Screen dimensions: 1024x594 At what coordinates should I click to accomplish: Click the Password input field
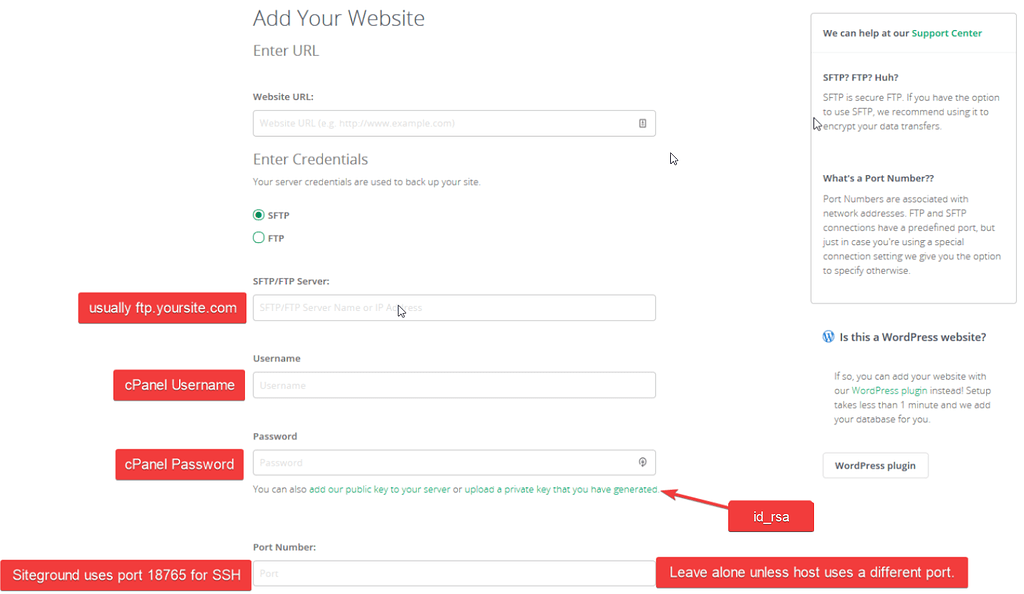[x=454, y=462]
